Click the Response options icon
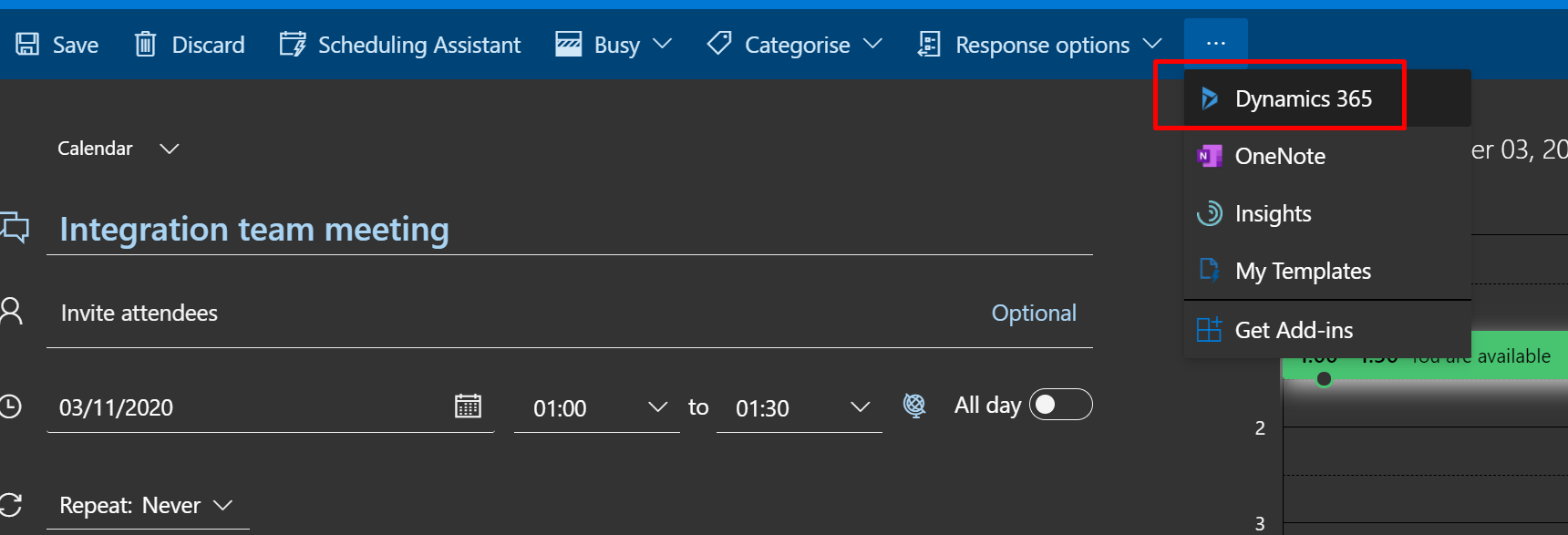This screenshot has height=535, width=1568. (929, 44)
